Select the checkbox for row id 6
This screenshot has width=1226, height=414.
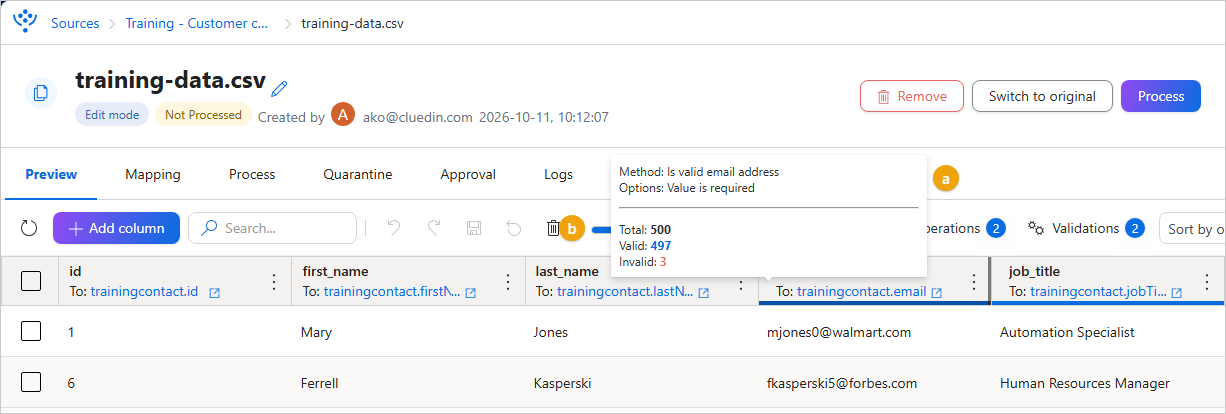click(x=31, y=382)
